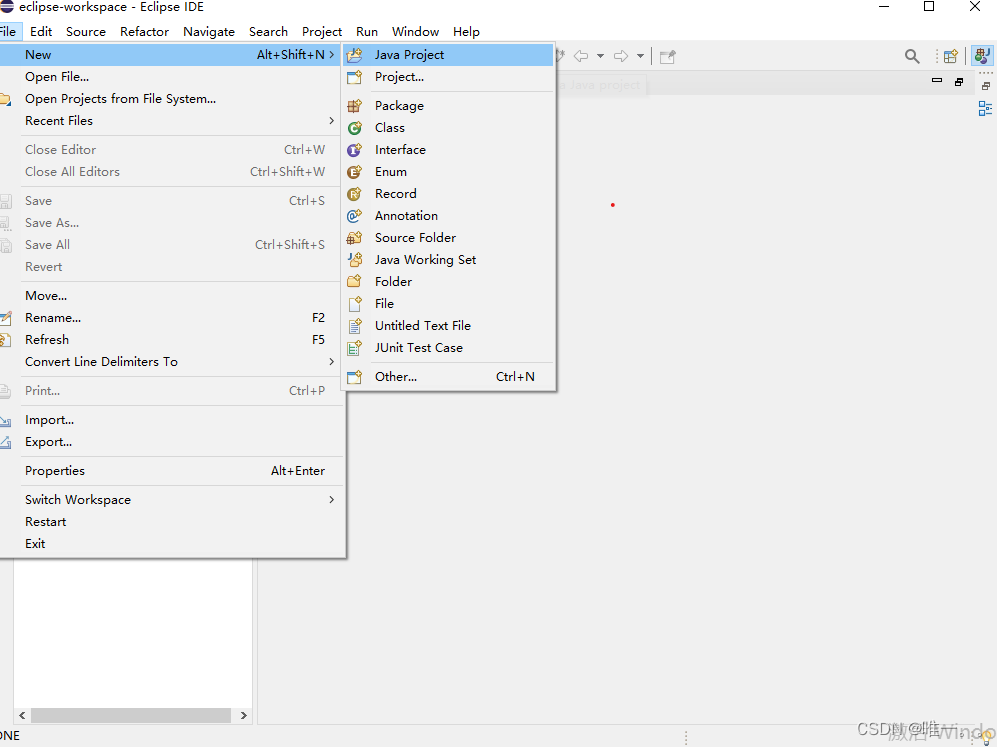Expand Convert Line Delimiters To submenu

point(172,362)
